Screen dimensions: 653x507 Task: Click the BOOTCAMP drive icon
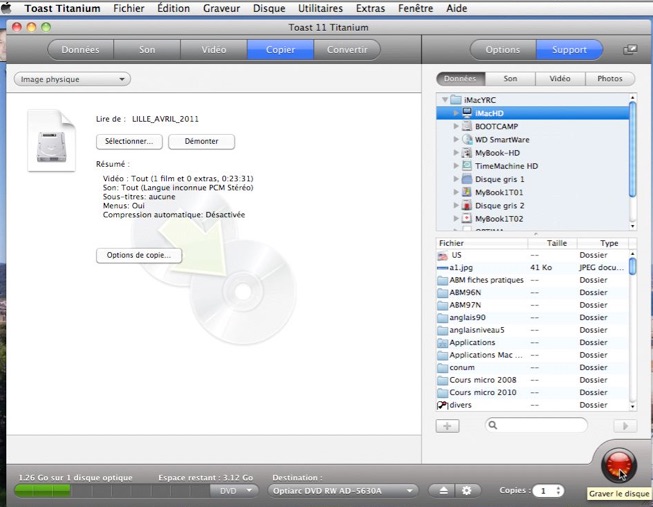pos(467,126)
